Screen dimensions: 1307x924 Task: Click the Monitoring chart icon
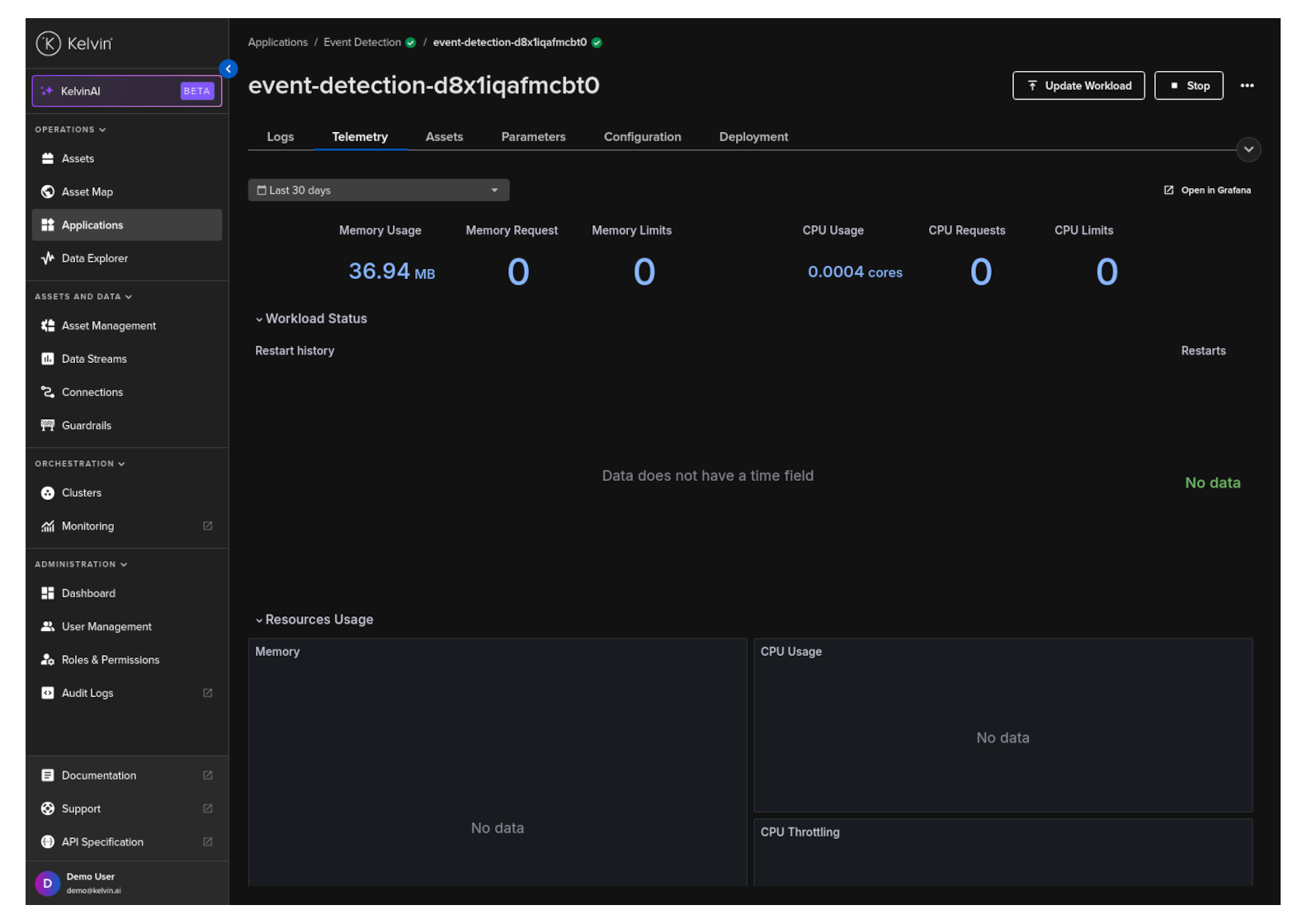pyautogui.click(x=48, y=526)
